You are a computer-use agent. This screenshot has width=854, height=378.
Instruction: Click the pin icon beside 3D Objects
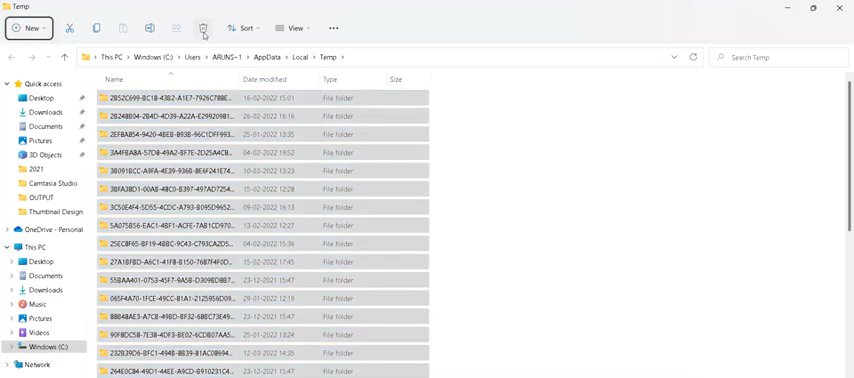pos(82,155)
